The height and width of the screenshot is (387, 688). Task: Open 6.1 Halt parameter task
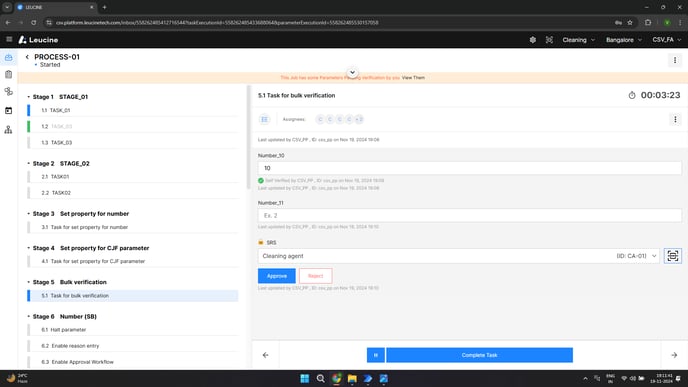click(x=133, y=330)
